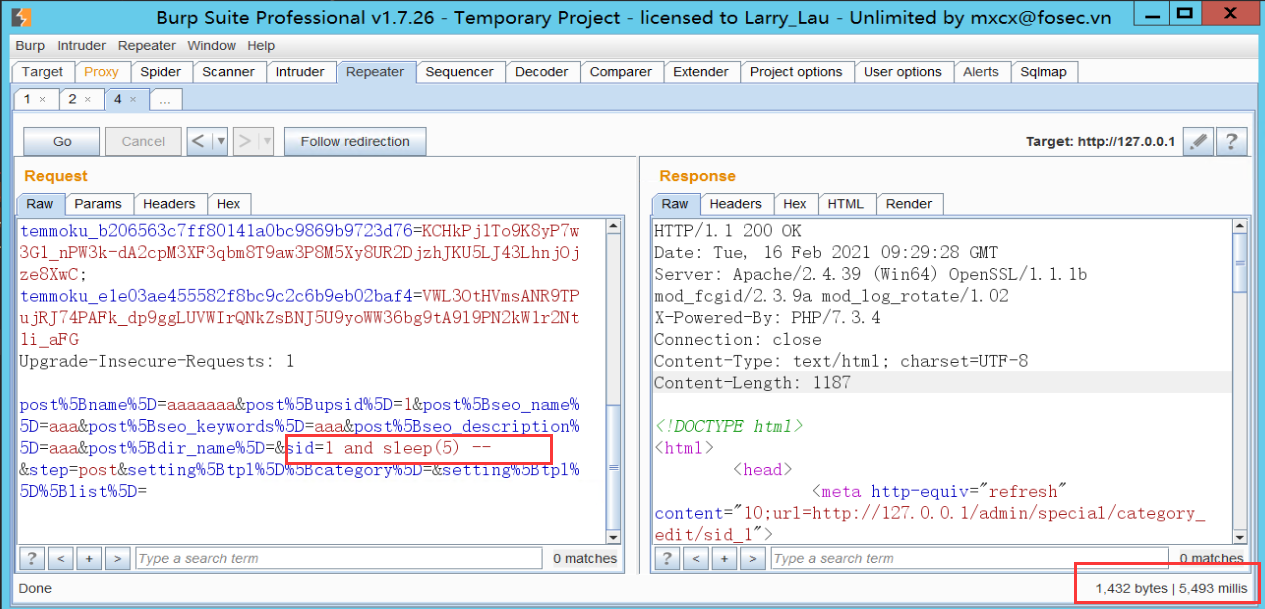Click the Follow redirection button
1265x609 pixels.
(355, 141)
